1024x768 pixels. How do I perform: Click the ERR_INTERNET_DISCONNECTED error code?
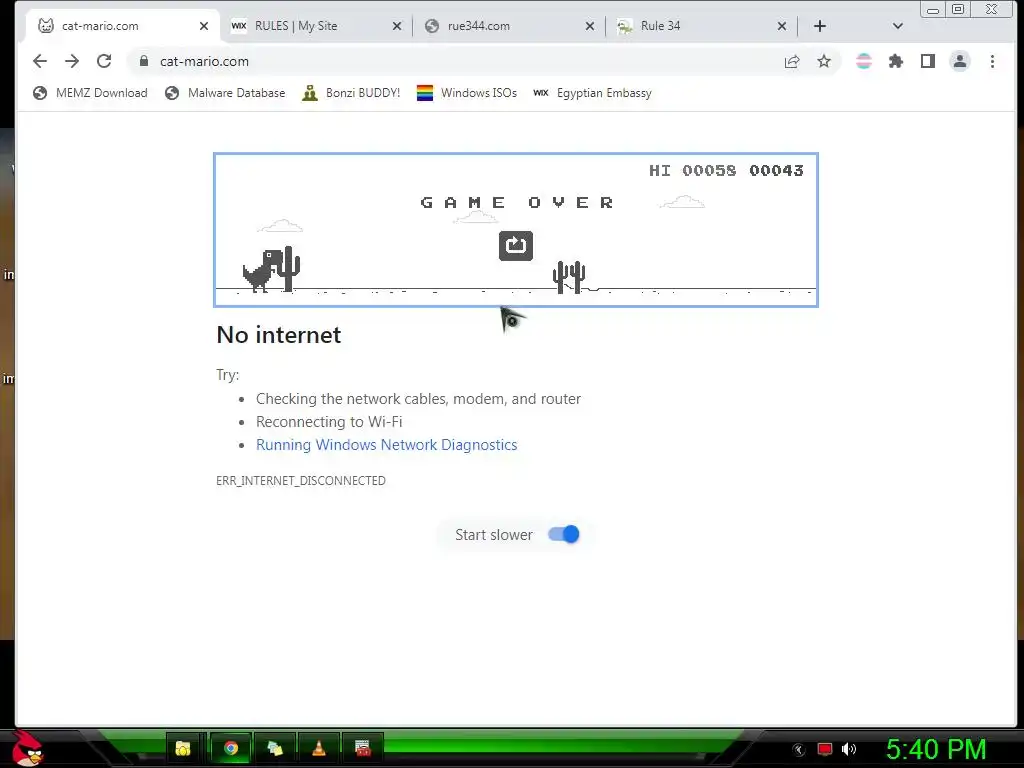(301, 481)
